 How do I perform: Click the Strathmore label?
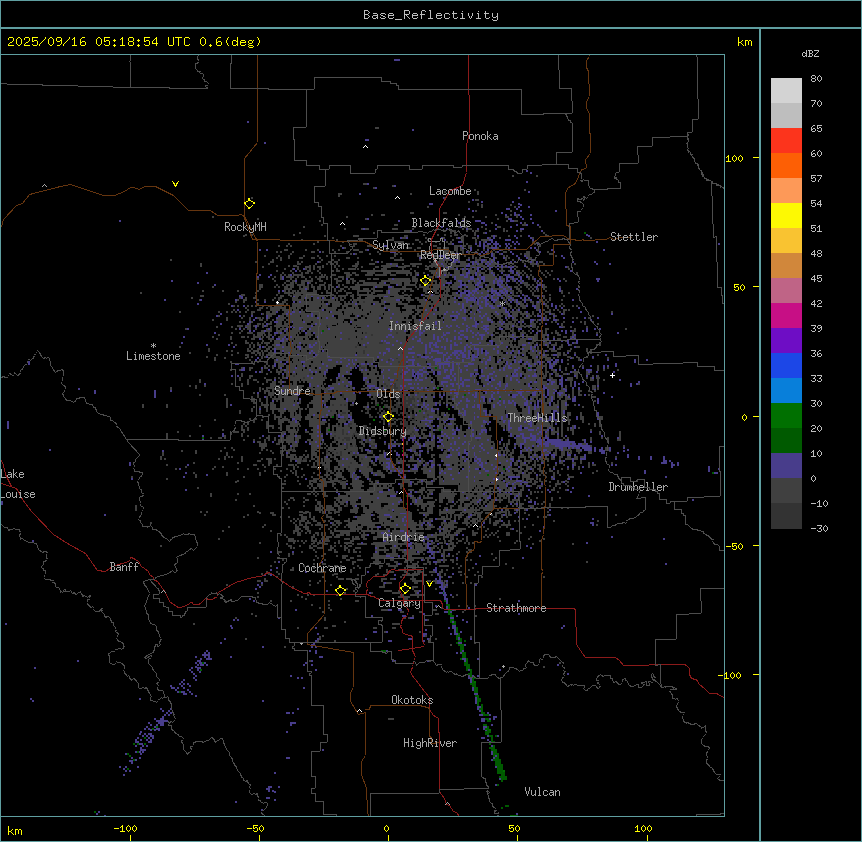tap(516, 608)
